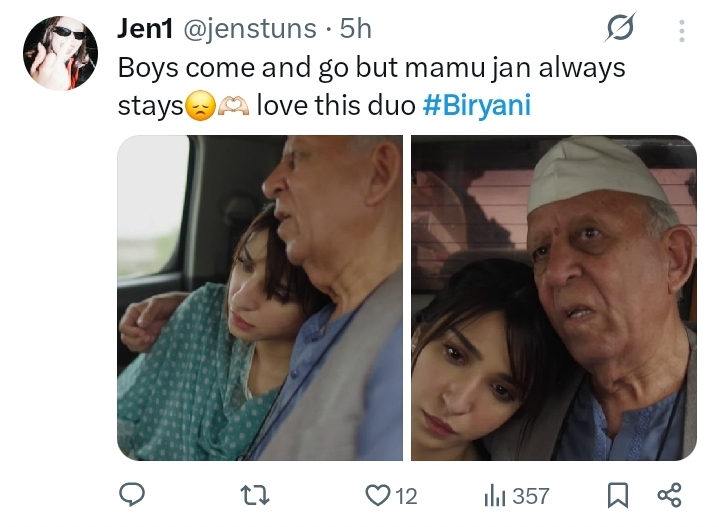
Task: Like the tweet with the heart icon
Action: tap(377, 495)
